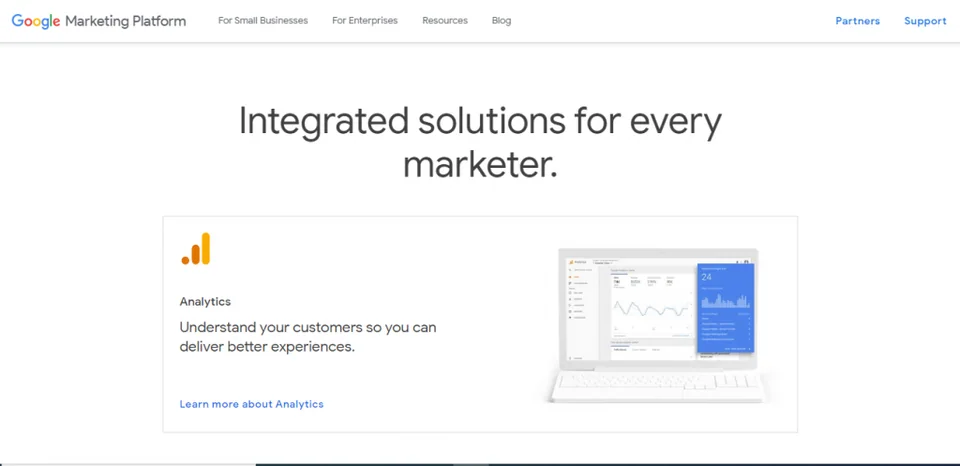960x466 pixels.
Task: Go to the Blog page
Action: pyautogui.click(x=501, y=21)
